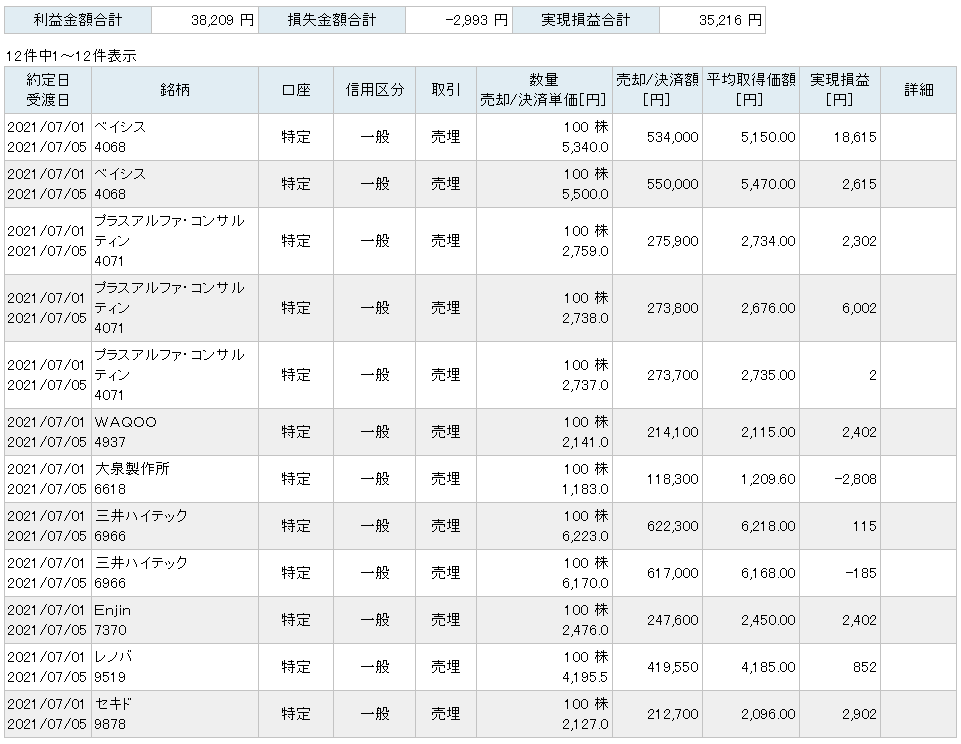Select the average cost 5,470.00

click(x=768, y=184)
